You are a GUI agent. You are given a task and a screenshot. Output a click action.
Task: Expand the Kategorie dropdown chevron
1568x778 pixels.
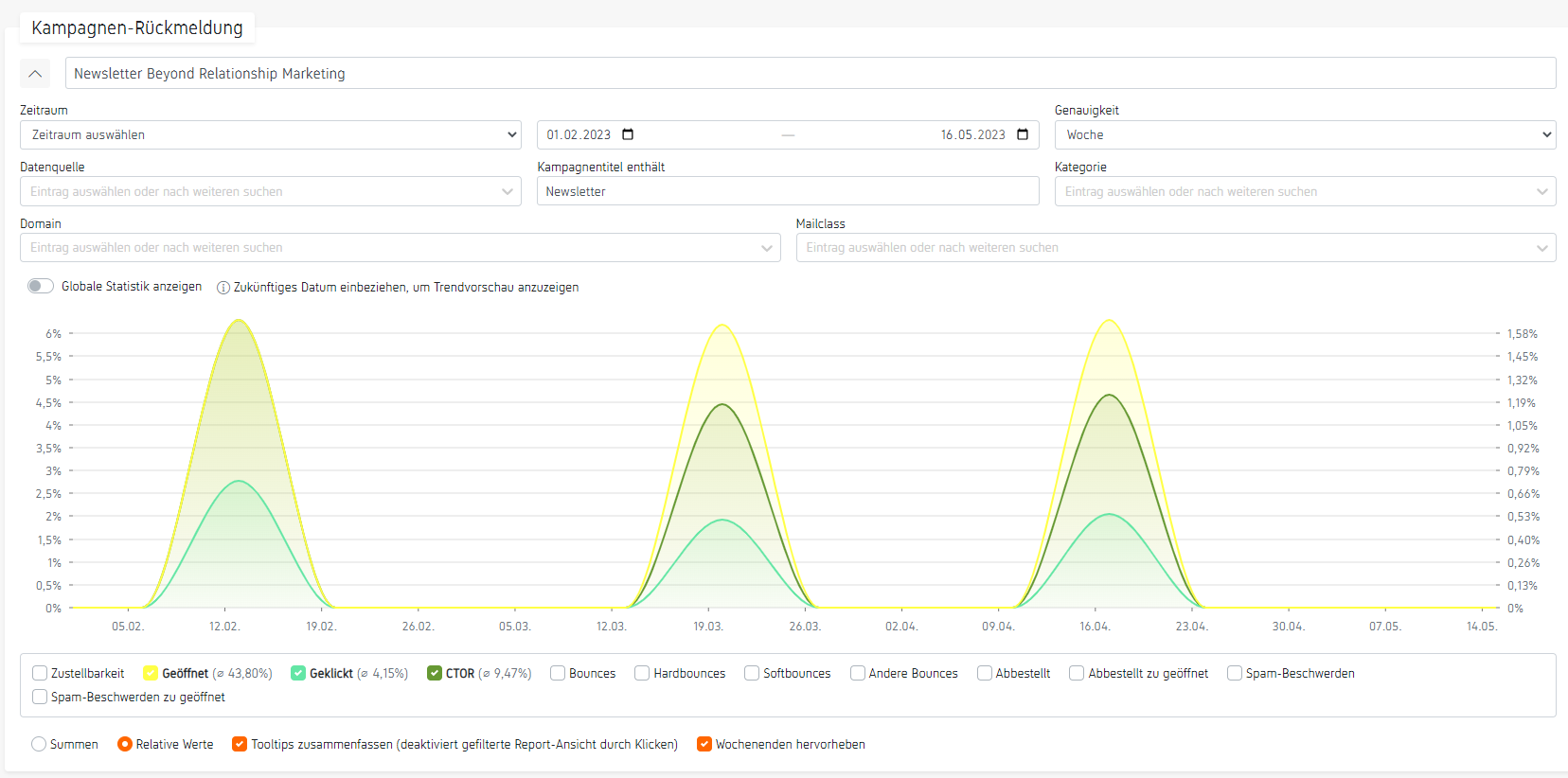(1541, 191)
